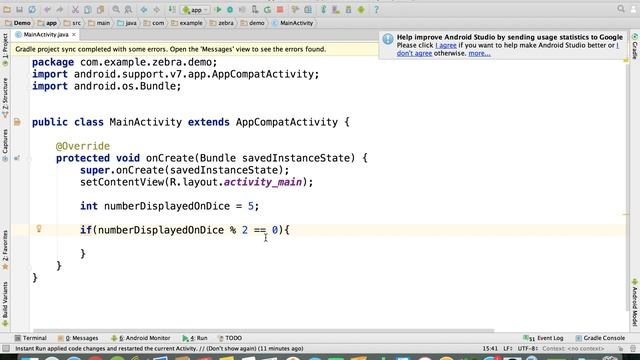Select Demo in the breadcrumb bar

[18, 23]
